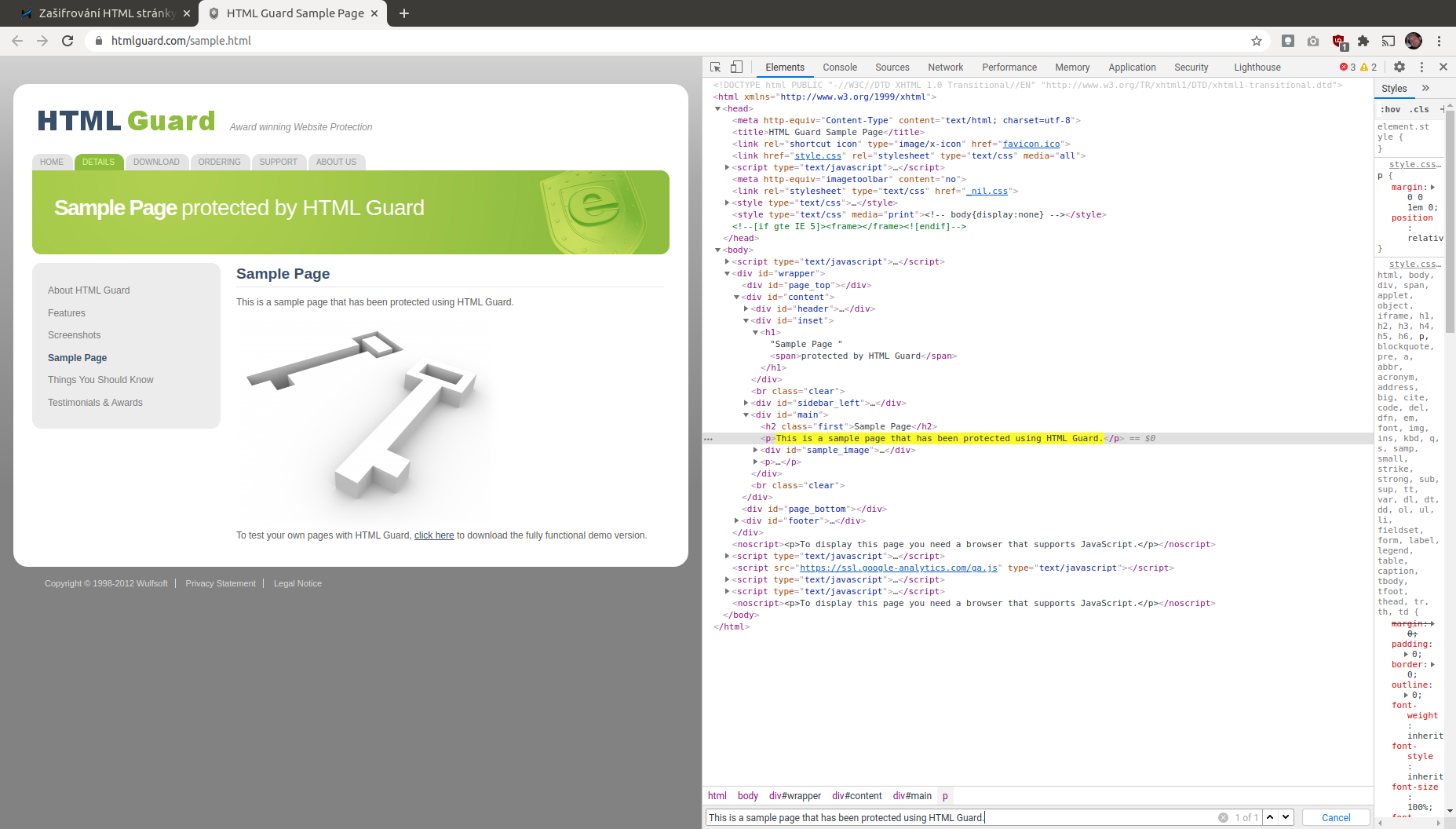Open the Performance tab
The height and width of the screenshot is (829, 1456).
click(x=1009, y=68)
